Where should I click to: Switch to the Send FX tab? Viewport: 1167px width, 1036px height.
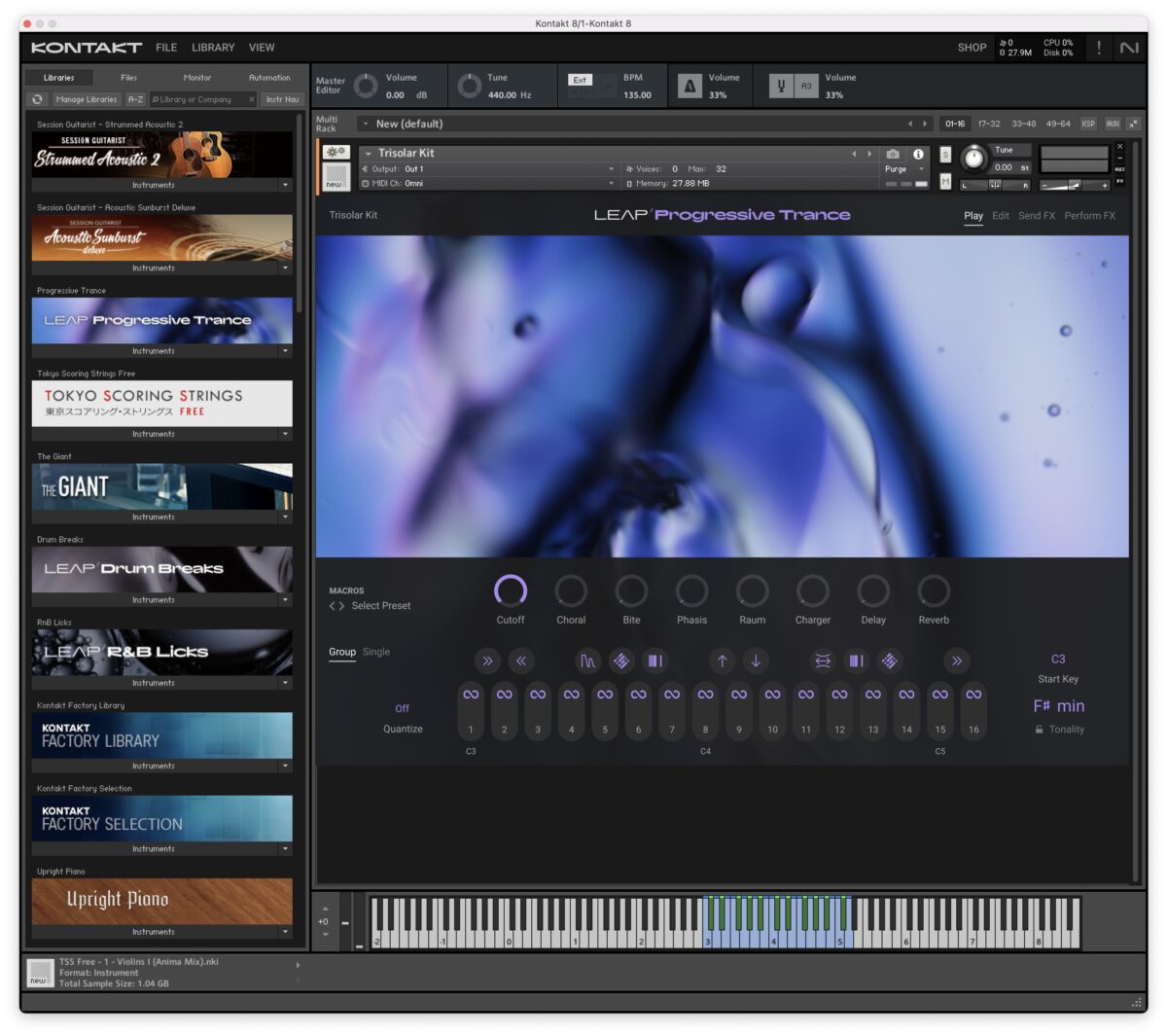pos(1037,216)
